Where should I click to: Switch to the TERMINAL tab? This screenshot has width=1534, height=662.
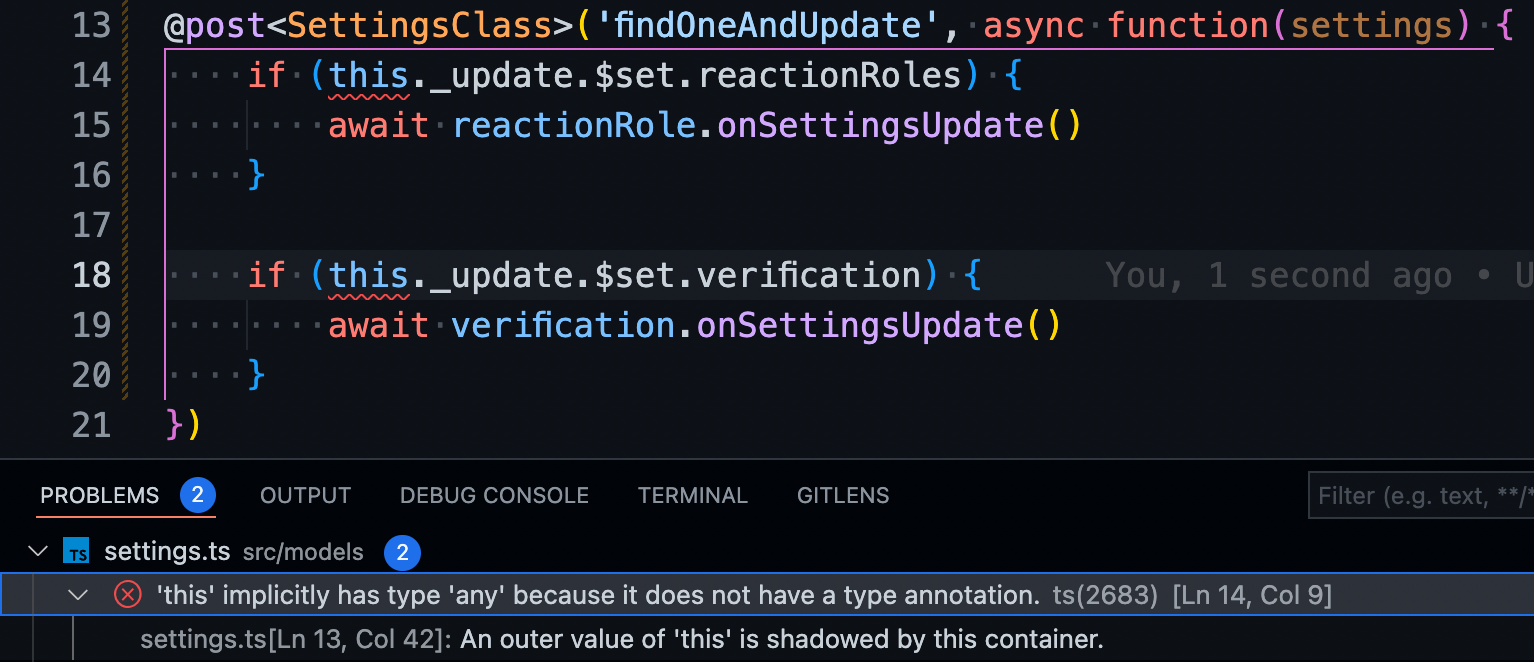tap(692, 495)
